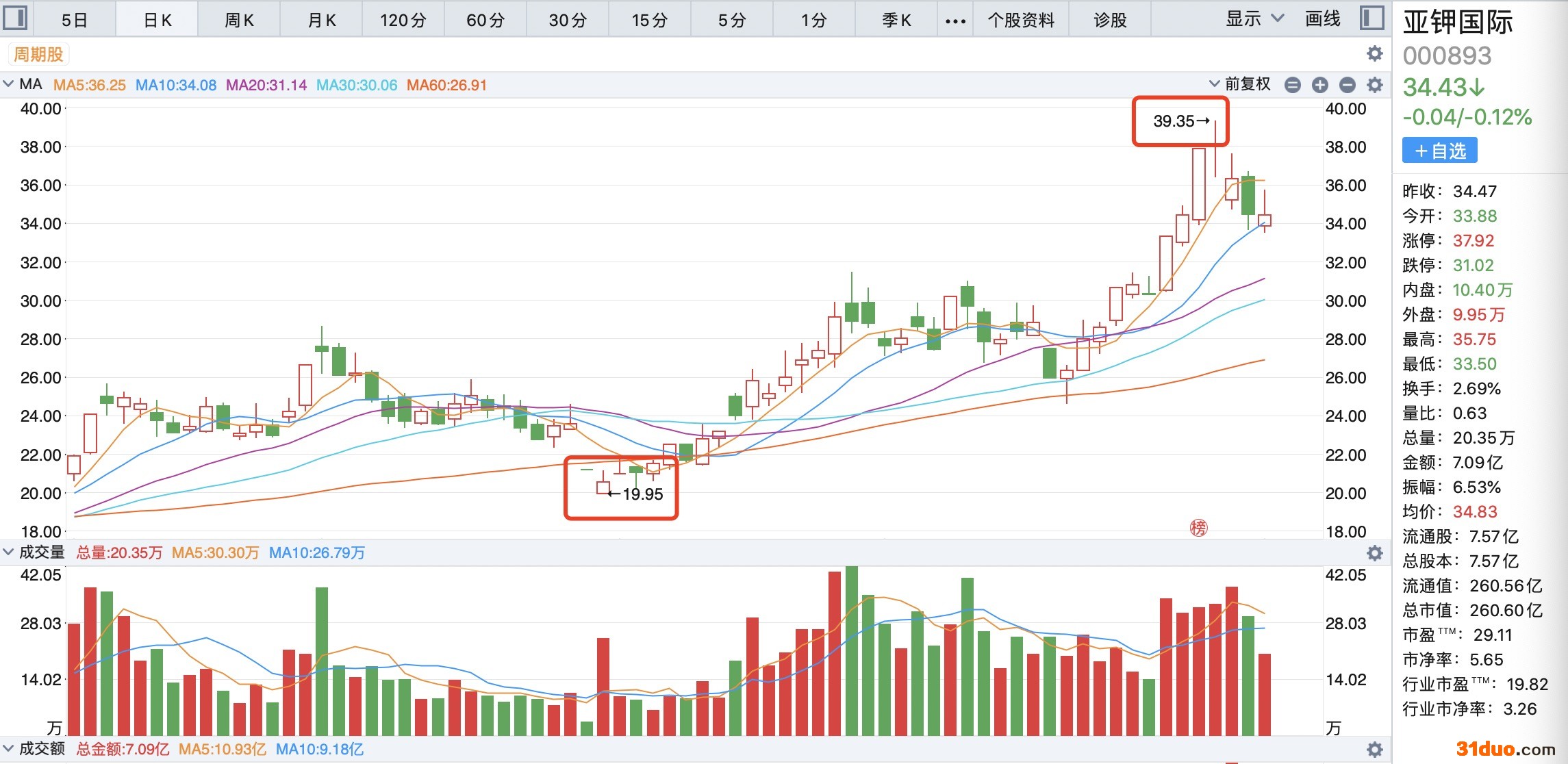
Task: Zoom in chart with plus icon
Action: click(1319, 85)
